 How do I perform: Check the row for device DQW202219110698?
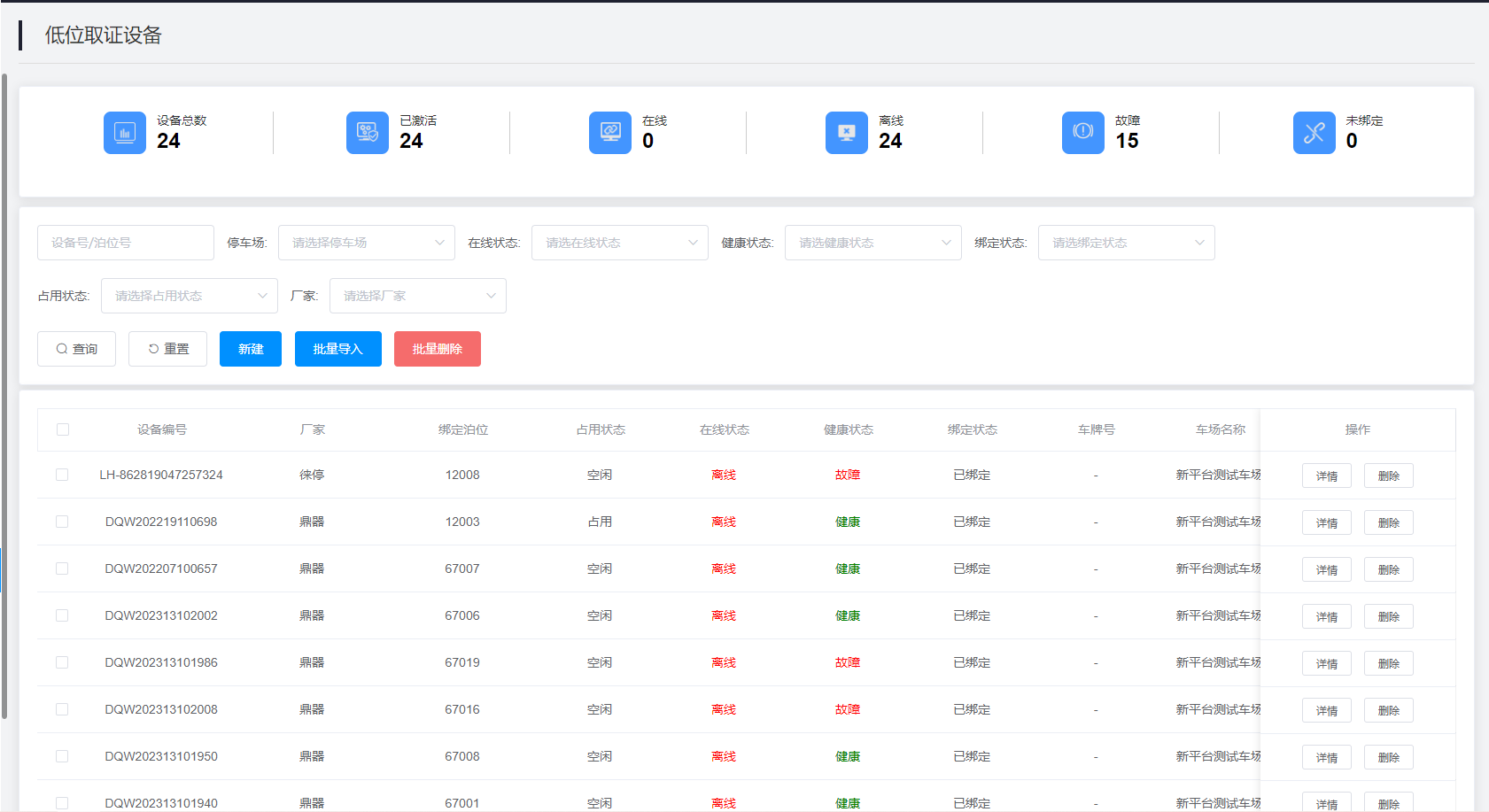(x=63, y=522)
